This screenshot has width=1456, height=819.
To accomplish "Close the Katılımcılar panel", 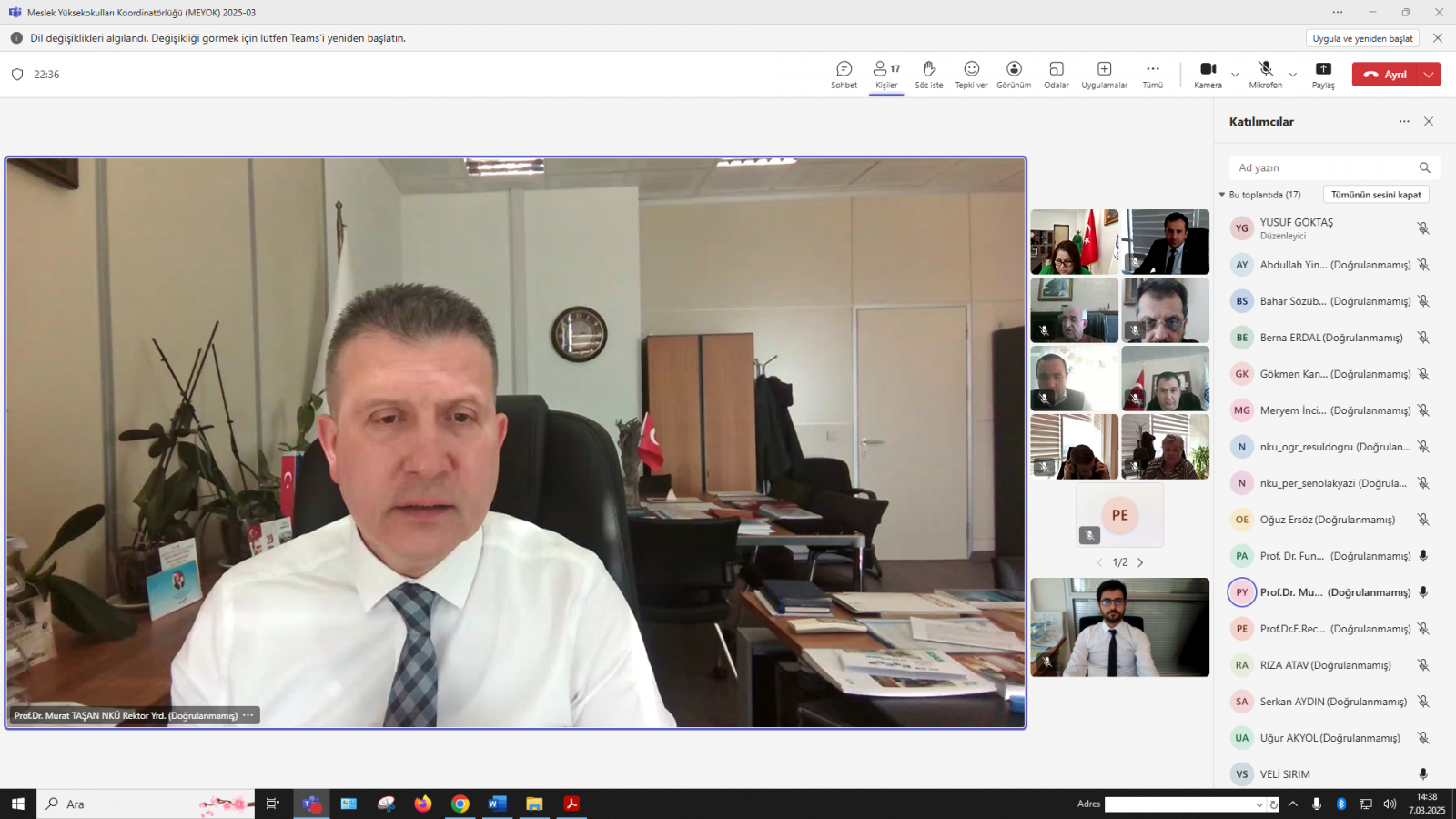I will click(x=1429, y=121).
